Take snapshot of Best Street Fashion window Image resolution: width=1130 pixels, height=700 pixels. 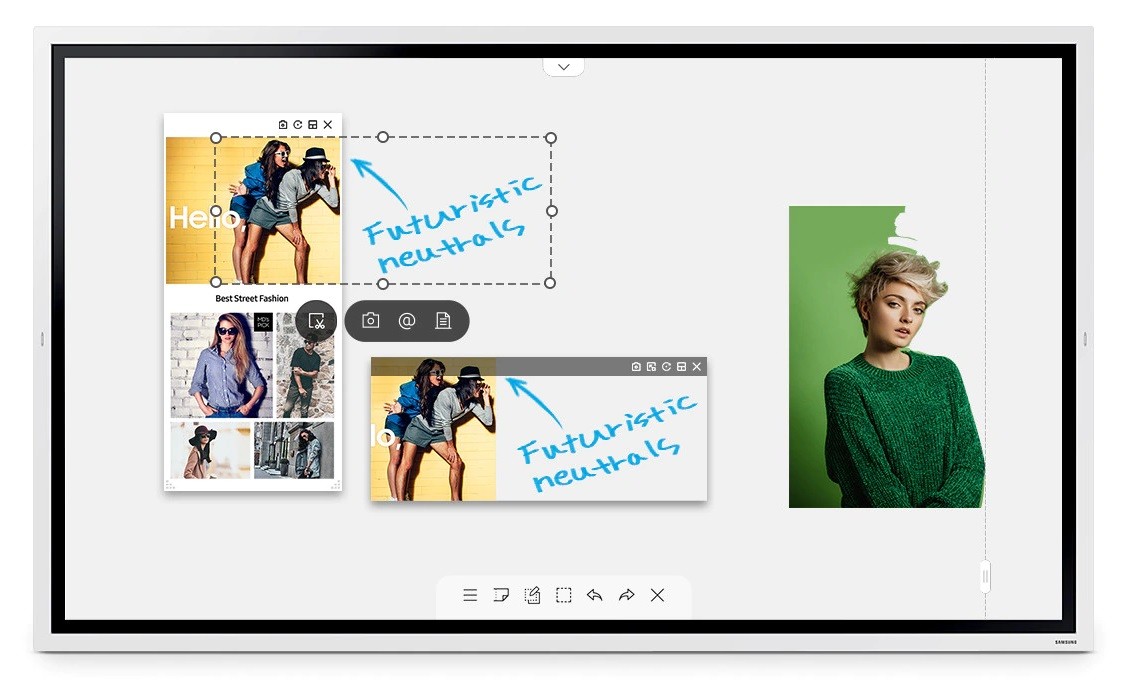coord(283,125)
